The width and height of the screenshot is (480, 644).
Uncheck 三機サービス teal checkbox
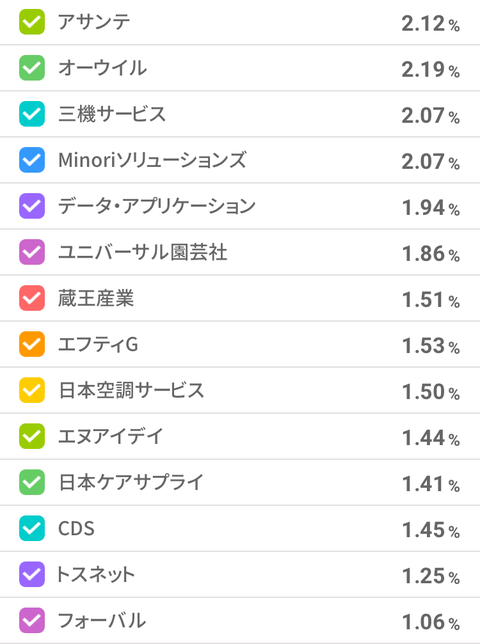[32, 114]
